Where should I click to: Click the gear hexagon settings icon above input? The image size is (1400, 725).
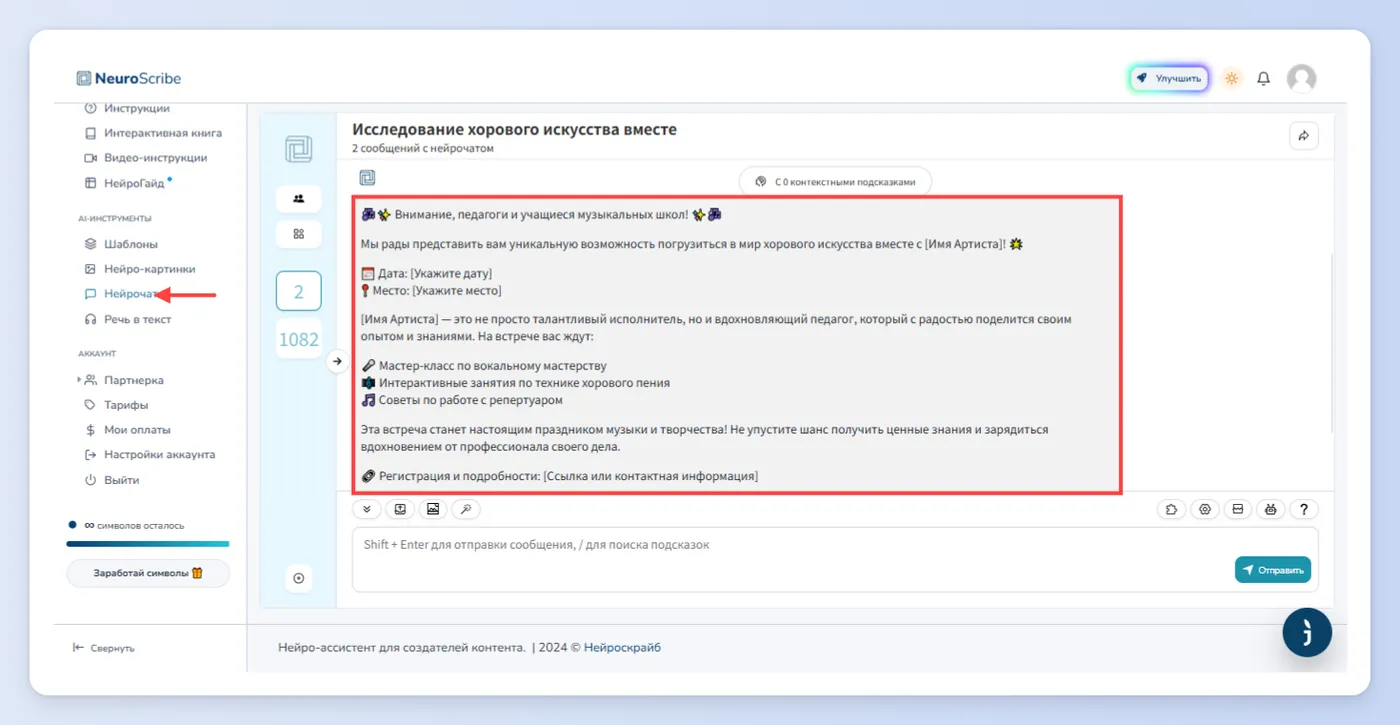tap(1205, 509)
